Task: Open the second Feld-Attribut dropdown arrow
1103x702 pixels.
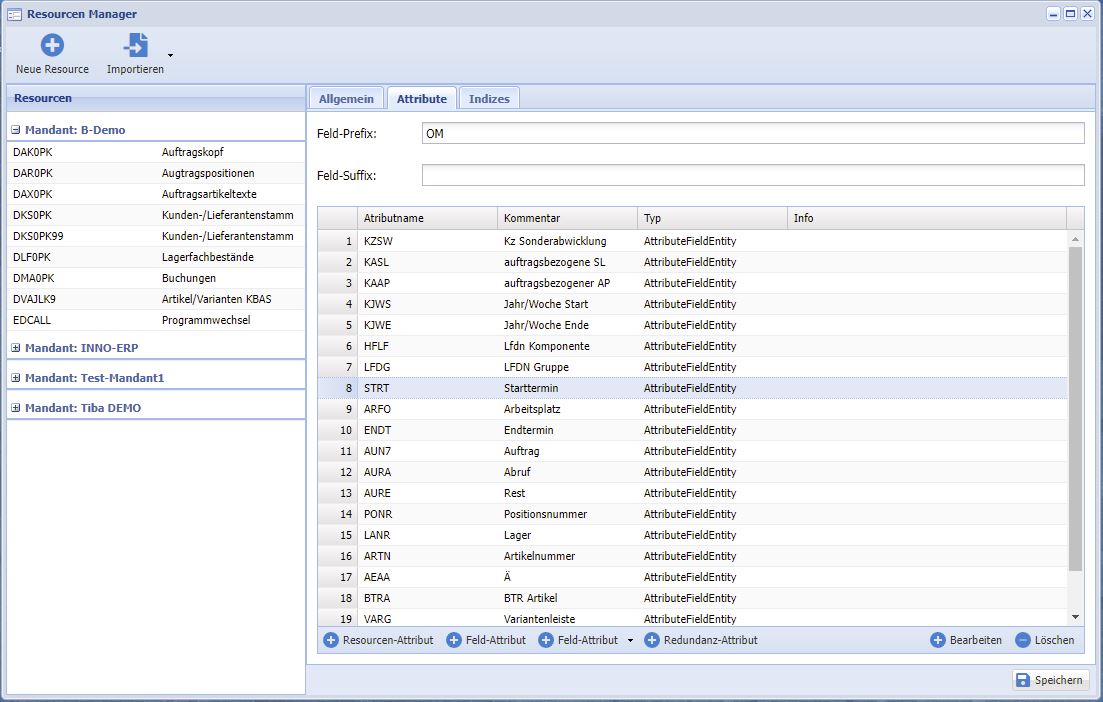Action: [x=630, y=641]
